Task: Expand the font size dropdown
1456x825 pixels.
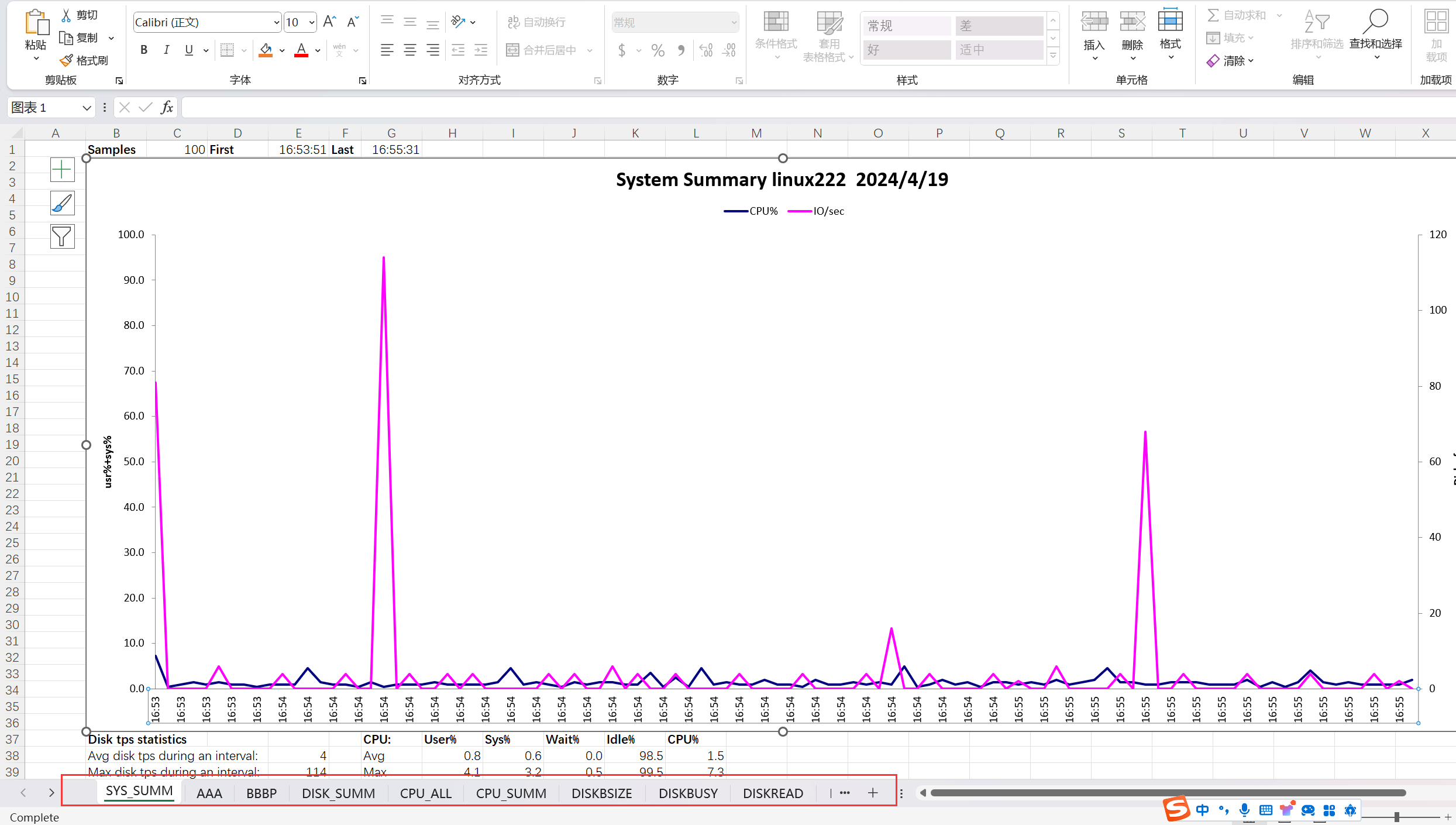Action: [x=311, y=22]
